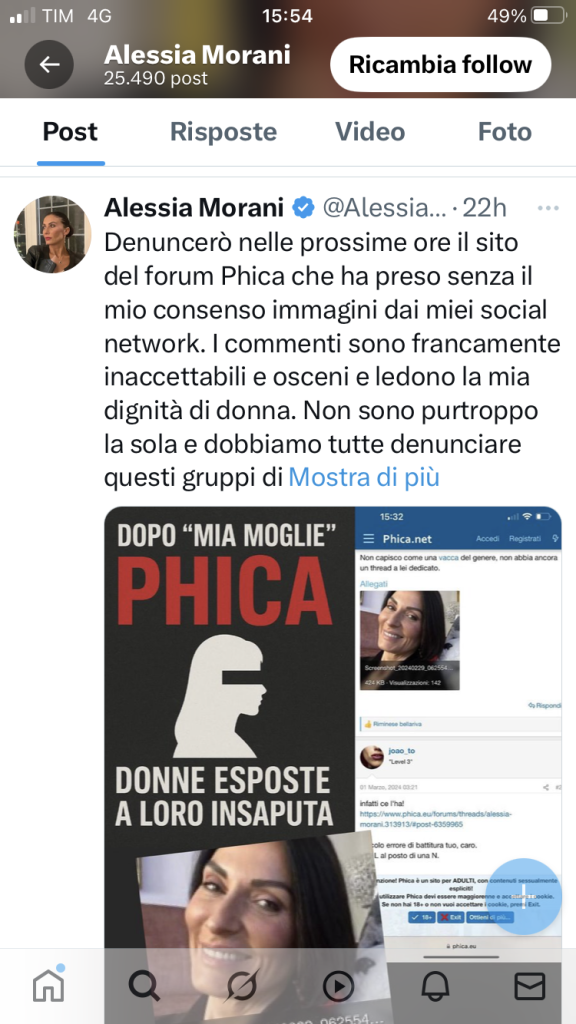Tap the @Alessia... handle in the post
This screenshot has height=1024, width=576.
click(385, 208)
